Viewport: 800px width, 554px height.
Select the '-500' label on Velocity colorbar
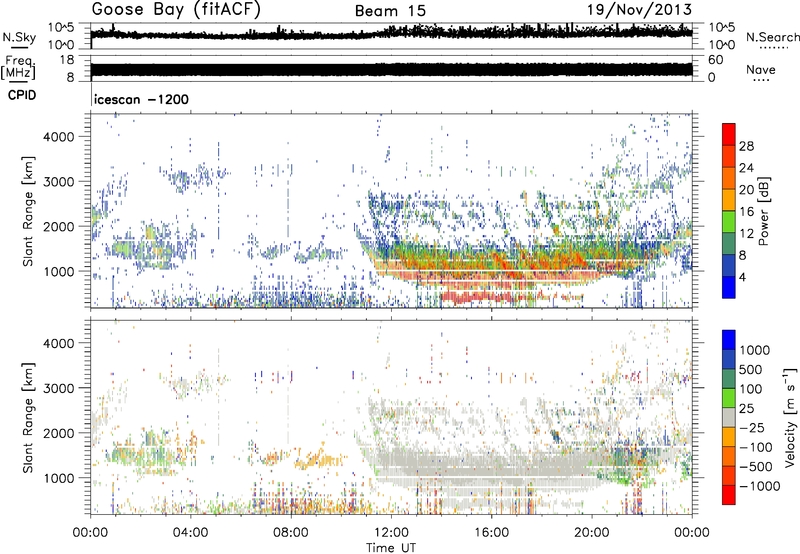[755, 467]
